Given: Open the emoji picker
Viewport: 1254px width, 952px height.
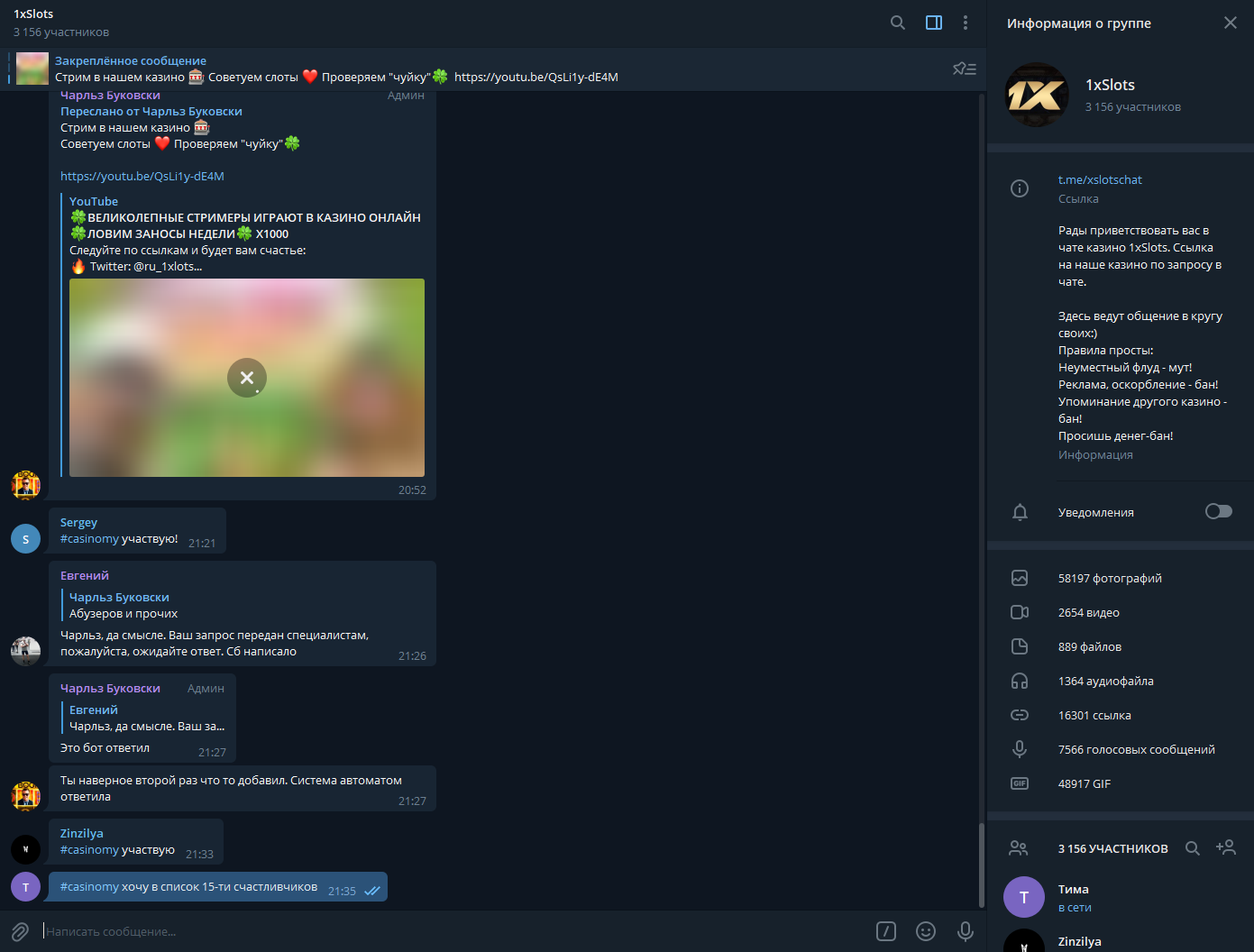Looking at the screenshot, I should click(x=926, y=931).
